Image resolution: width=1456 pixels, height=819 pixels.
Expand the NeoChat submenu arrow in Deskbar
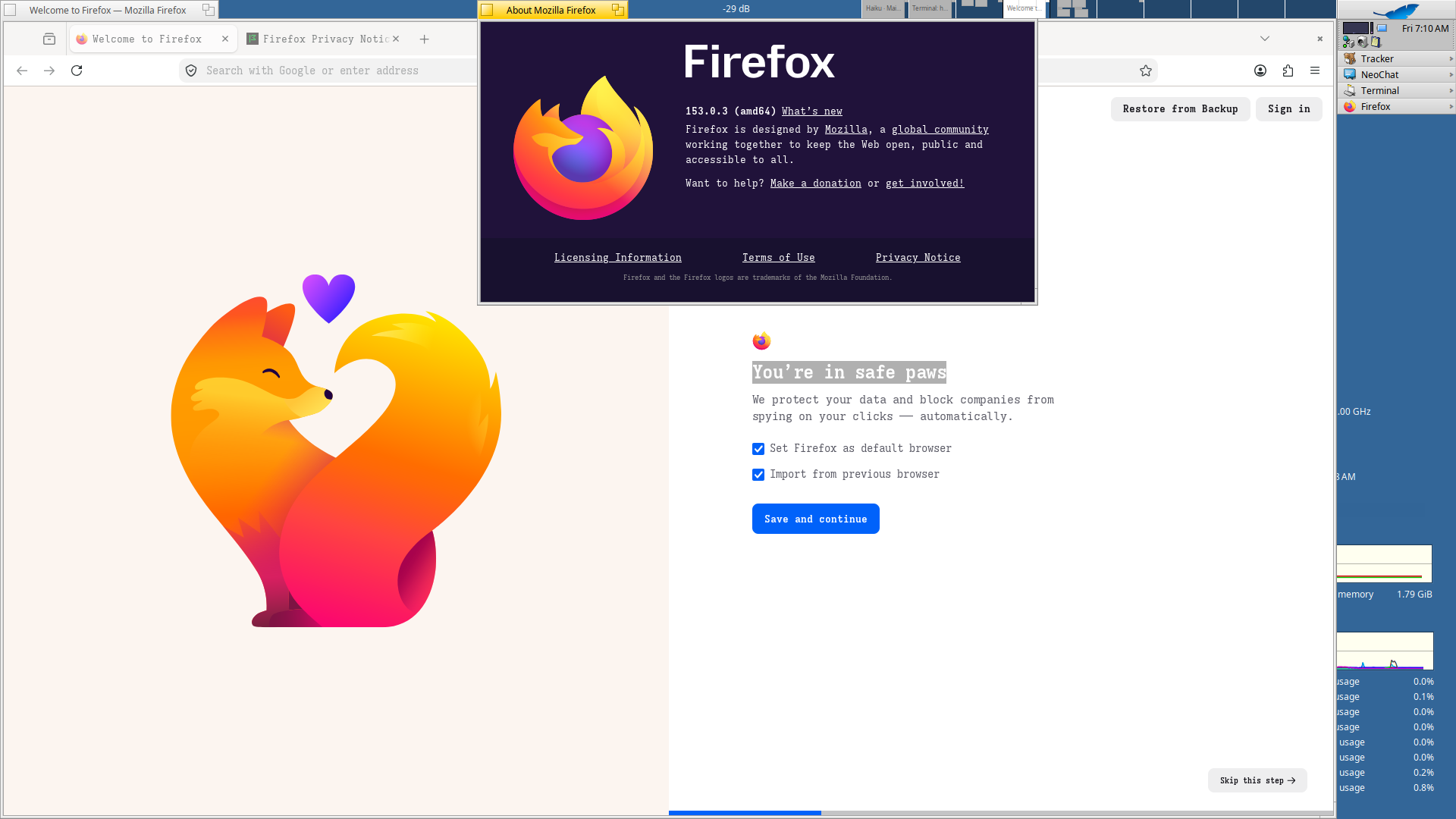coord(1451,74)
